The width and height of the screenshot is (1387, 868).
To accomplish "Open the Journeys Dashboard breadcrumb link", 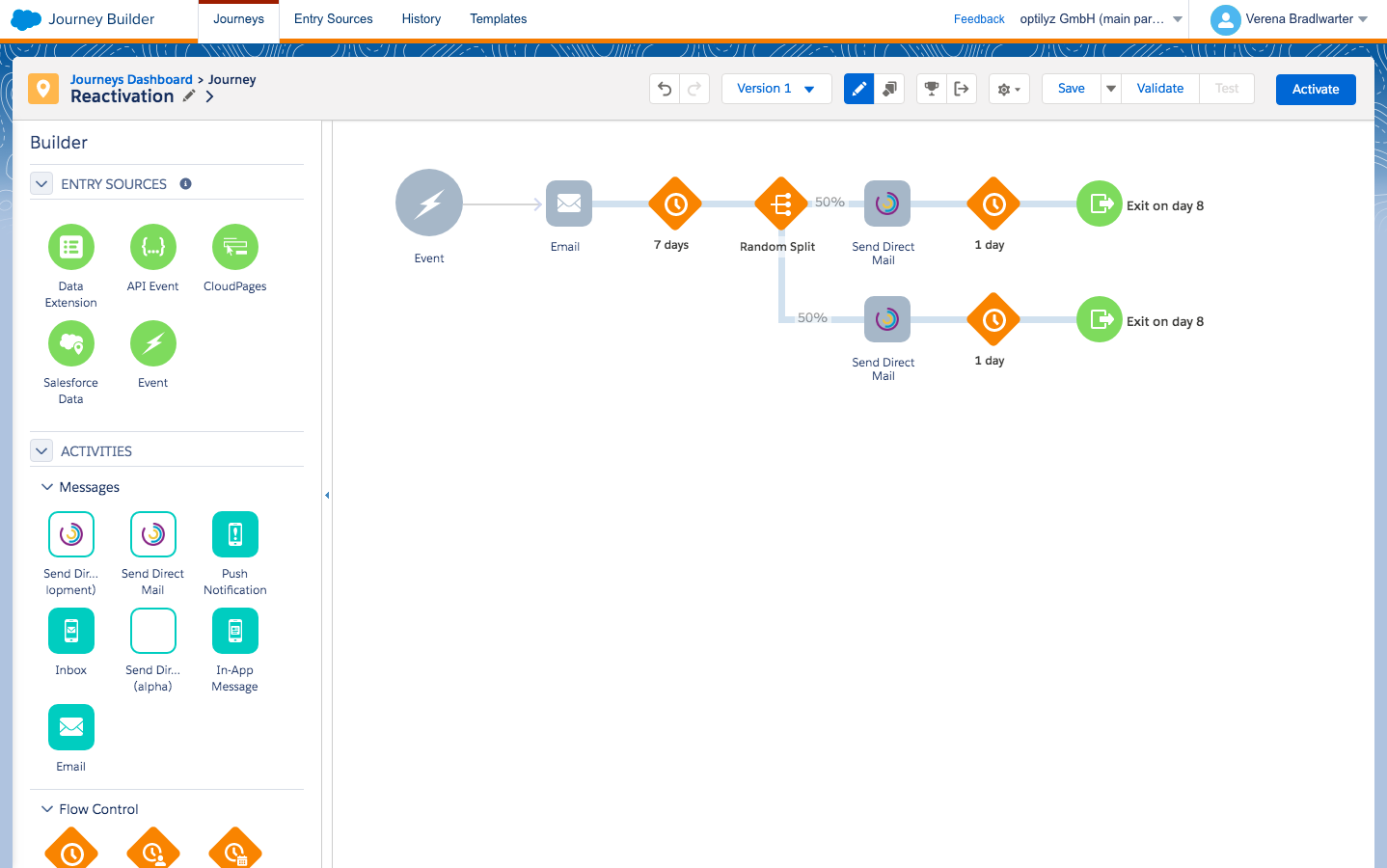I will pos(131,79).
